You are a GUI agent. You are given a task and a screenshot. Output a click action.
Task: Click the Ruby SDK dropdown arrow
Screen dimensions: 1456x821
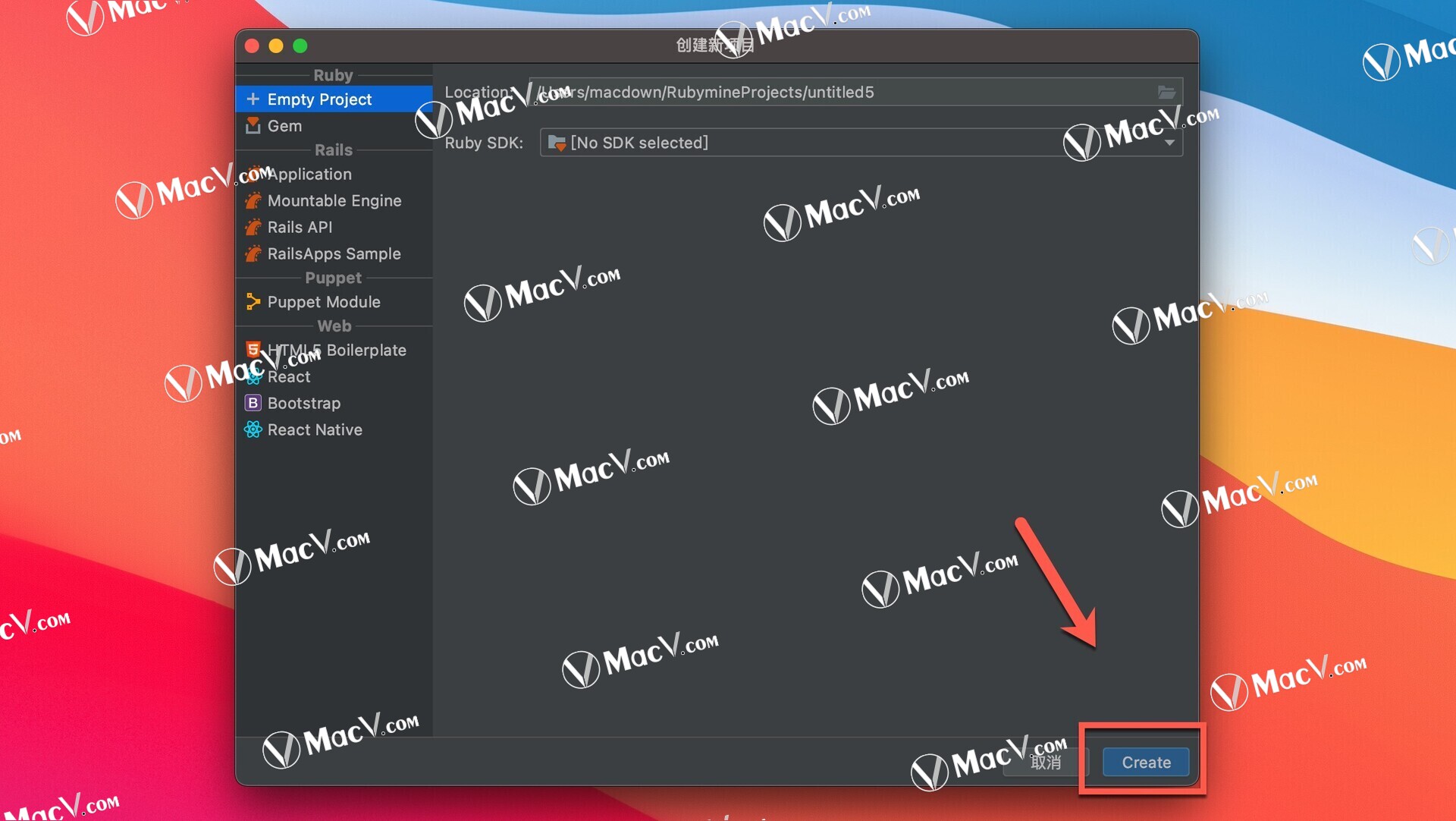[x=1169, y=143]
